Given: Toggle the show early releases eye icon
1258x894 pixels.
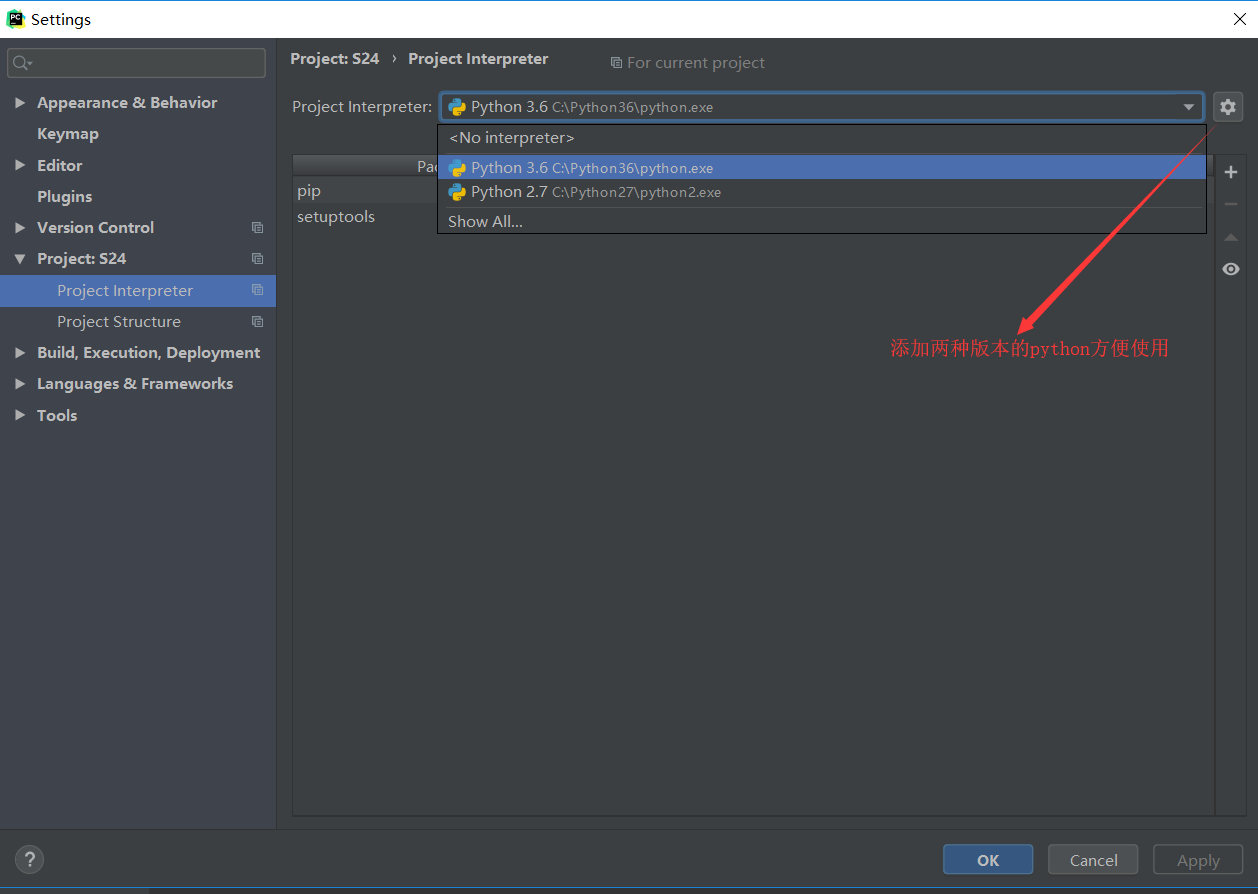Looking at the screenshot, I should point(1231,269).
